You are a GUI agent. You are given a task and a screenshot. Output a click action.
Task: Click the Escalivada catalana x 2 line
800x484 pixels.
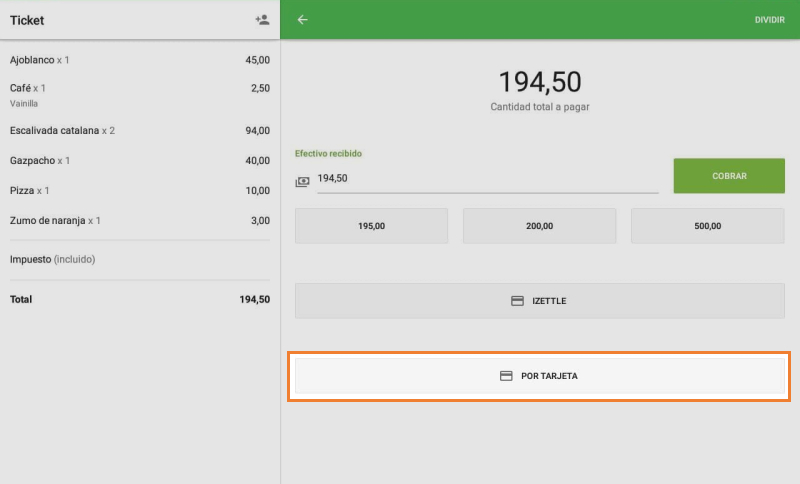pyautogui.click(x=139, y=130)
